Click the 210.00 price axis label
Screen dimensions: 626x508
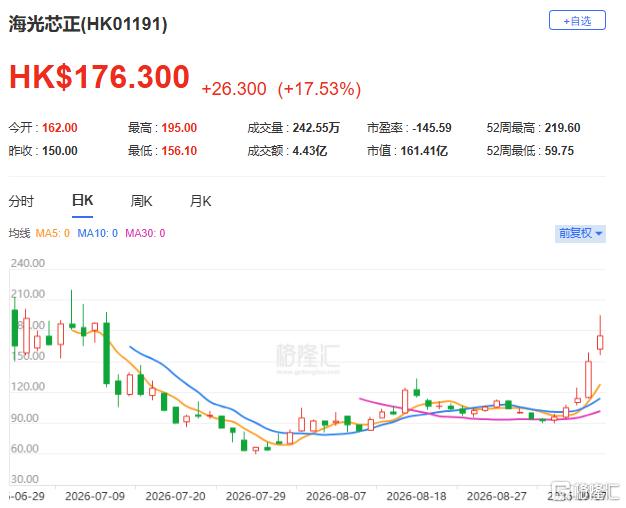pyautogui.click(x=28, y=294)
